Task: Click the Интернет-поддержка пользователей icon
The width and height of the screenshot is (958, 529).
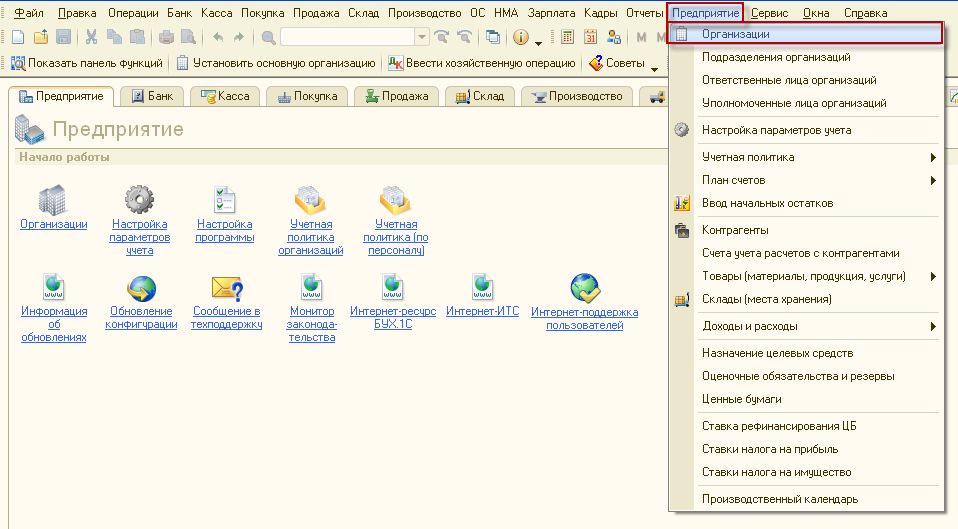Action: (x=585, y=289)
